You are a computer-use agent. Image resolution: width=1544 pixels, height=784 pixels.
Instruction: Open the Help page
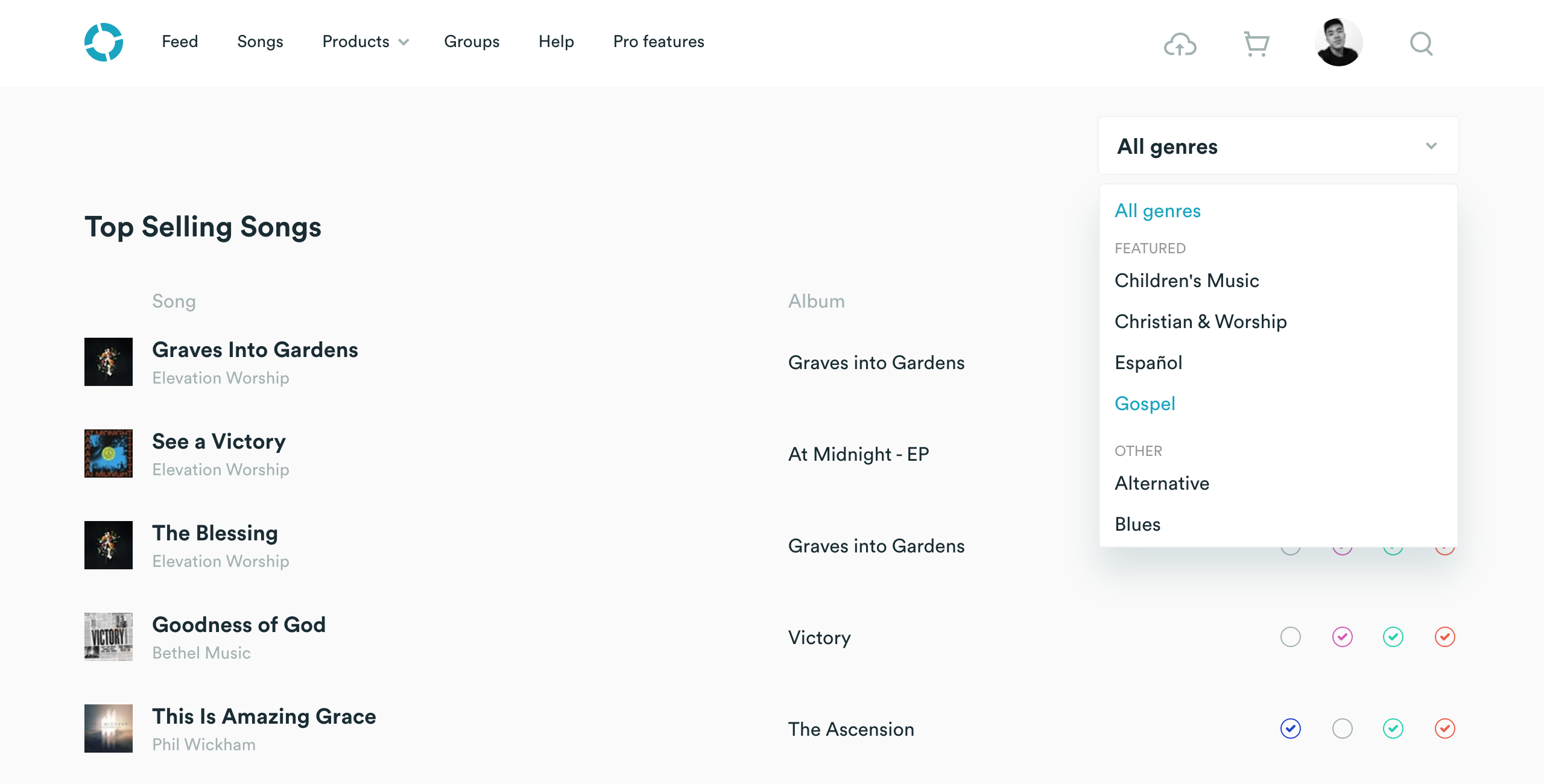click(556, 42)
